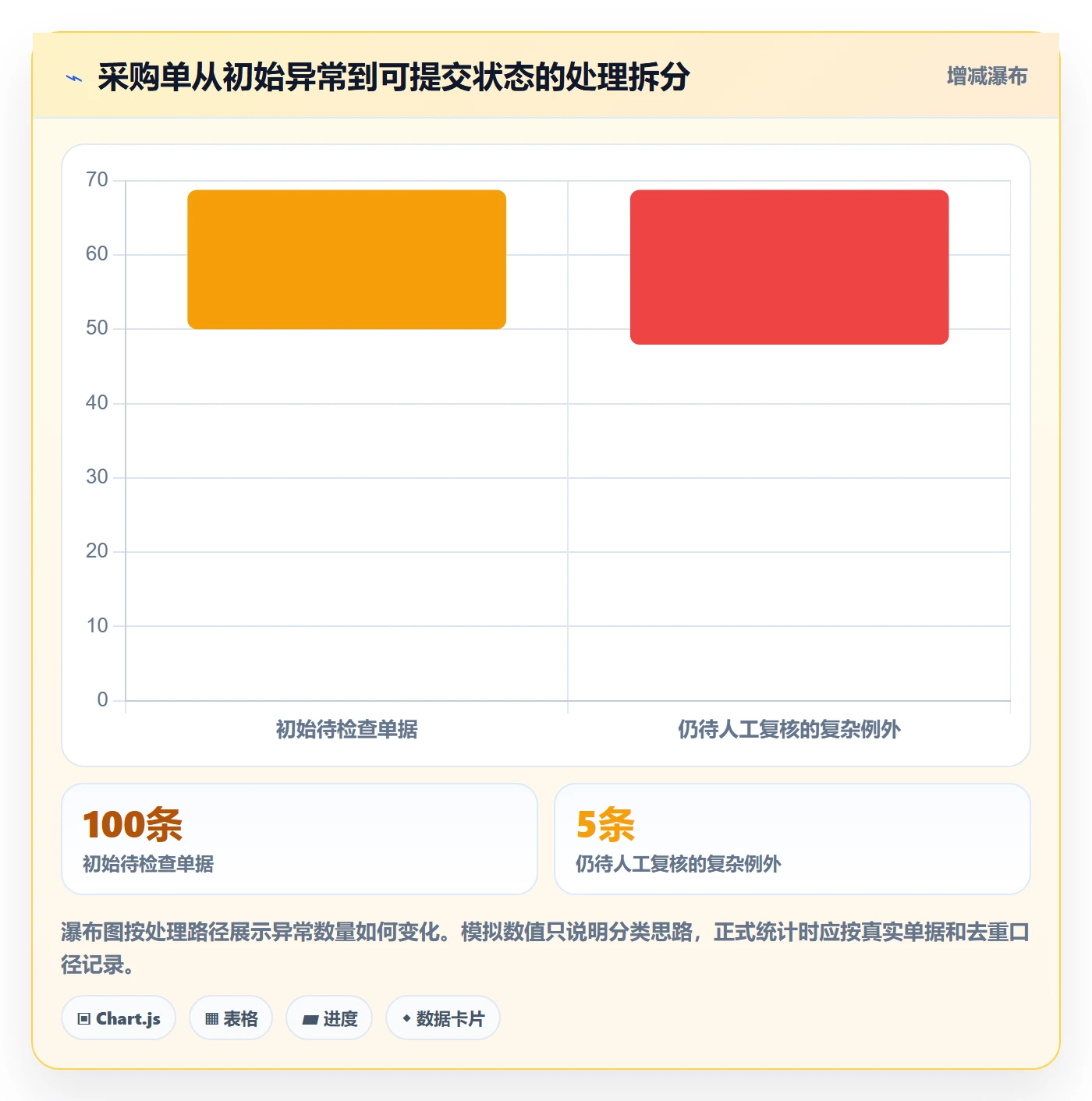The width and height of the screenshot is (1092, 1101).
Task: Click the 100条 data card
Action: tap(300, 839)
